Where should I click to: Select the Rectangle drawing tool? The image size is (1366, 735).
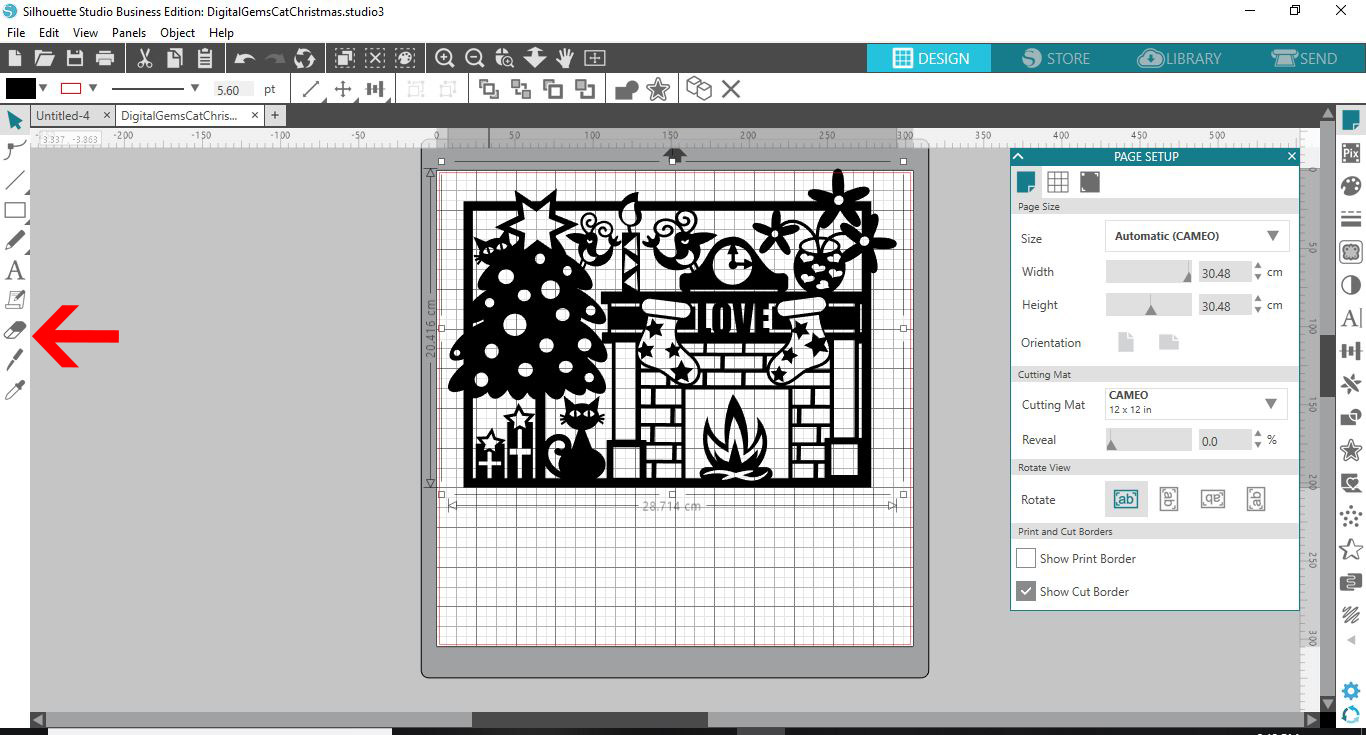coord(15,210)
